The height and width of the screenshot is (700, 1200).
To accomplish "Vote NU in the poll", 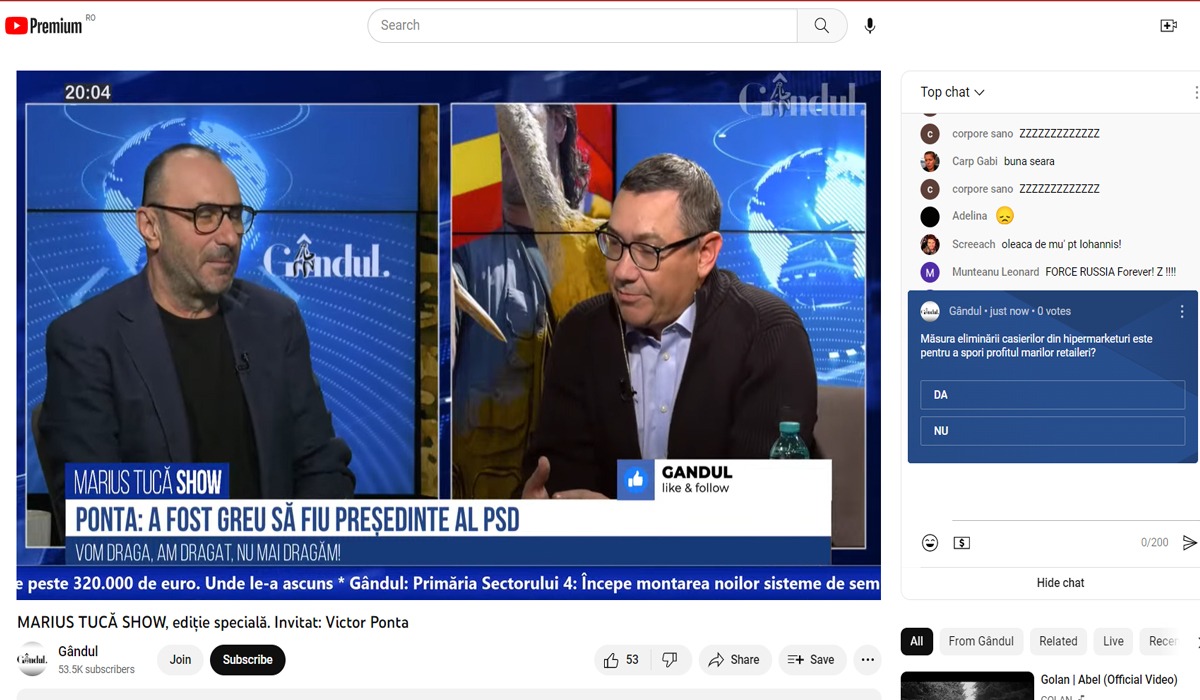I will (1052, 431).
